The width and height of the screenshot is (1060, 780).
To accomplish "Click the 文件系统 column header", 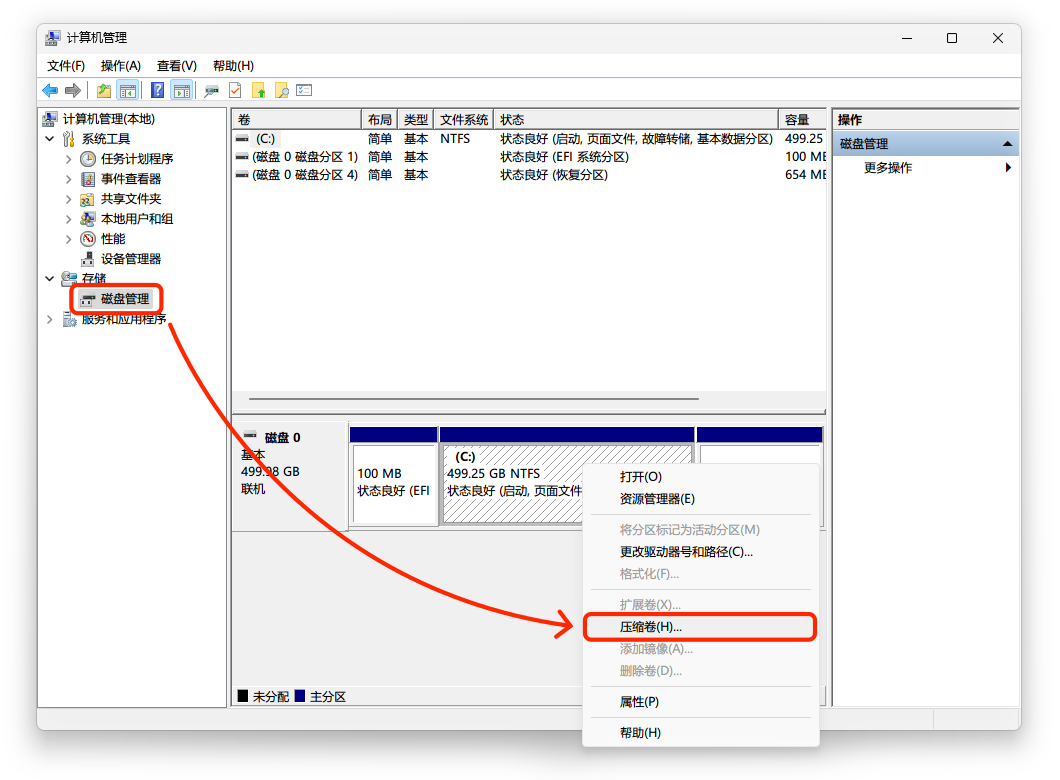I will point(464,120).
